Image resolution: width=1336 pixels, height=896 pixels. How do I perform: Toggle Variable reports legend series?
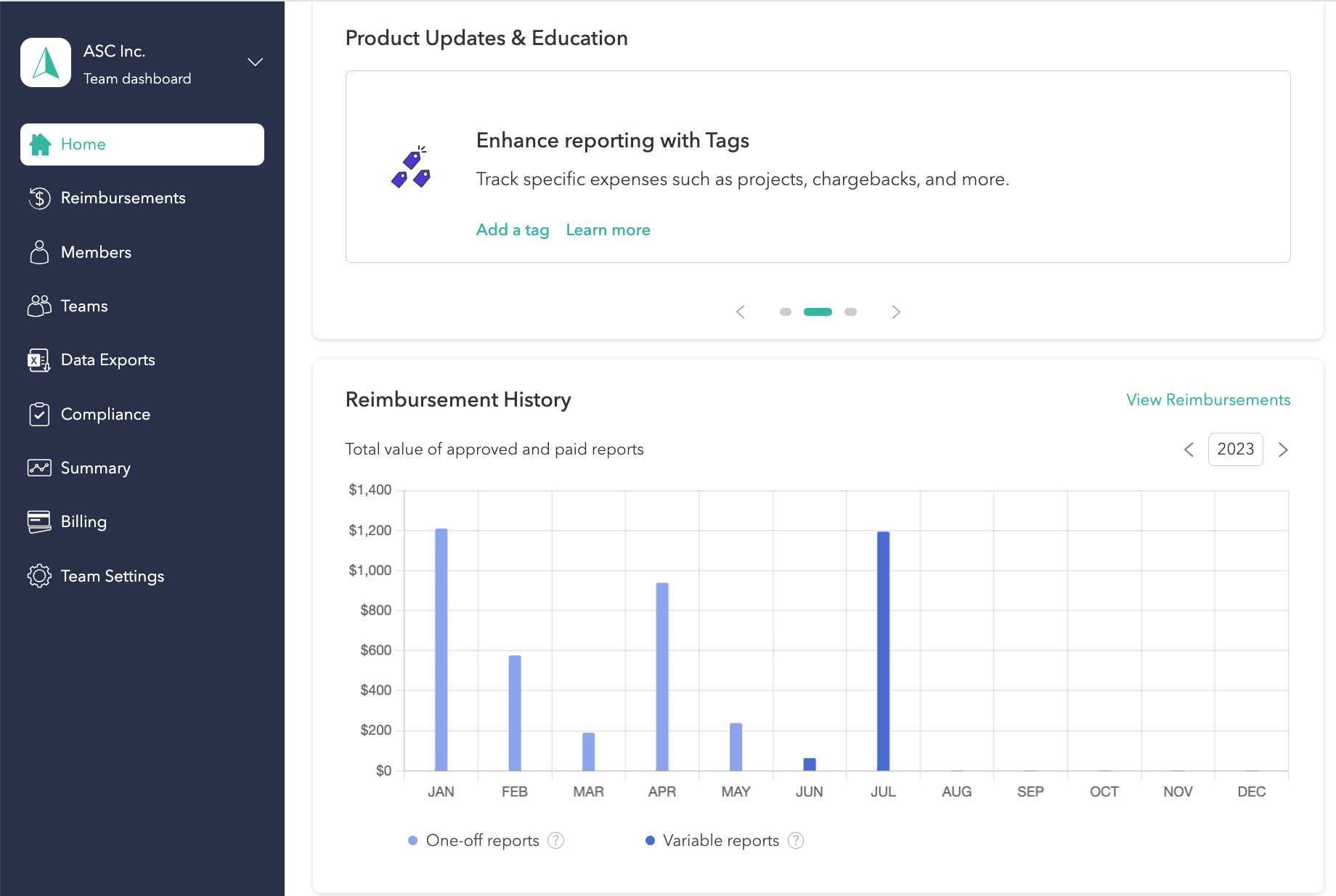[720, 840]
